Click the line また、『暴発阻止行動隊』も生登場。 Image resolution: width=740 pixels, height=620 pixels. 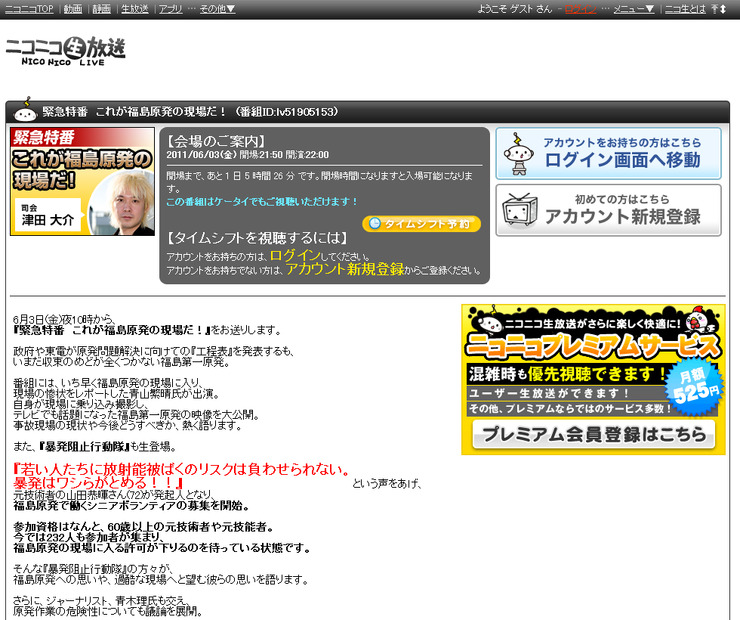coord(95,446)
